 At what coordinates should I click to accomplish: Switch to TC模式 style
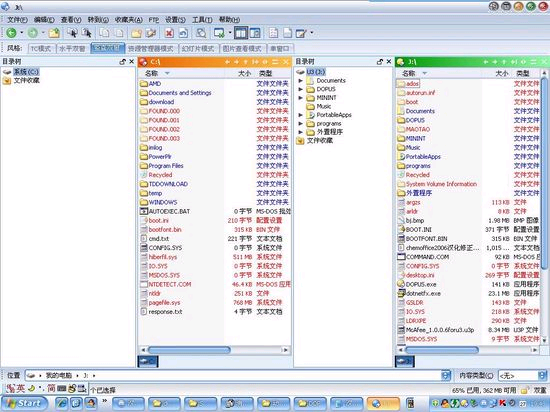coord(41,48)
